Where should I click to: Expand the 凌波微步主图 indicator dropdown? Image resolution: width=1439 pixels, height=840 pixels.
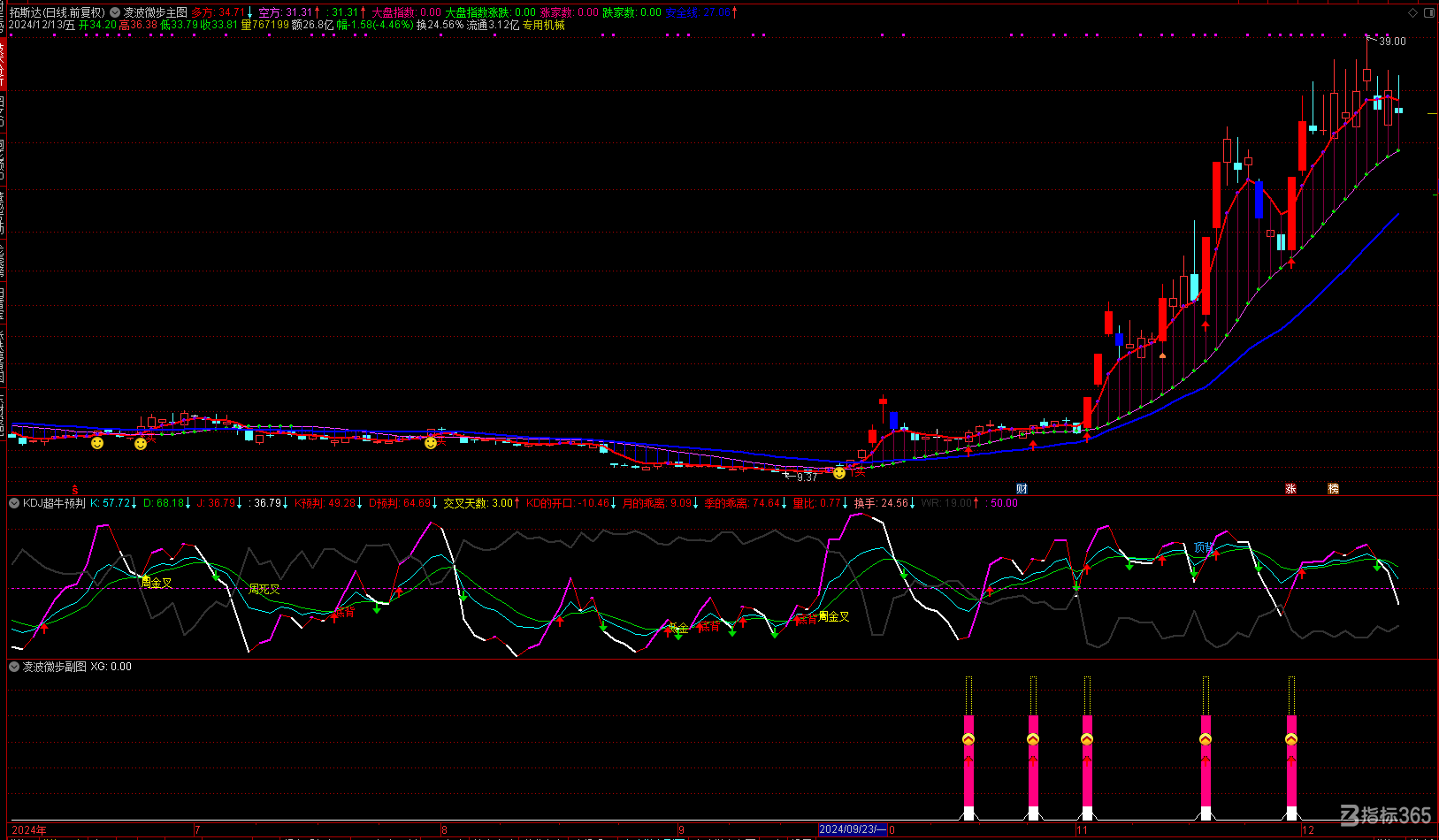coord(115,12)
